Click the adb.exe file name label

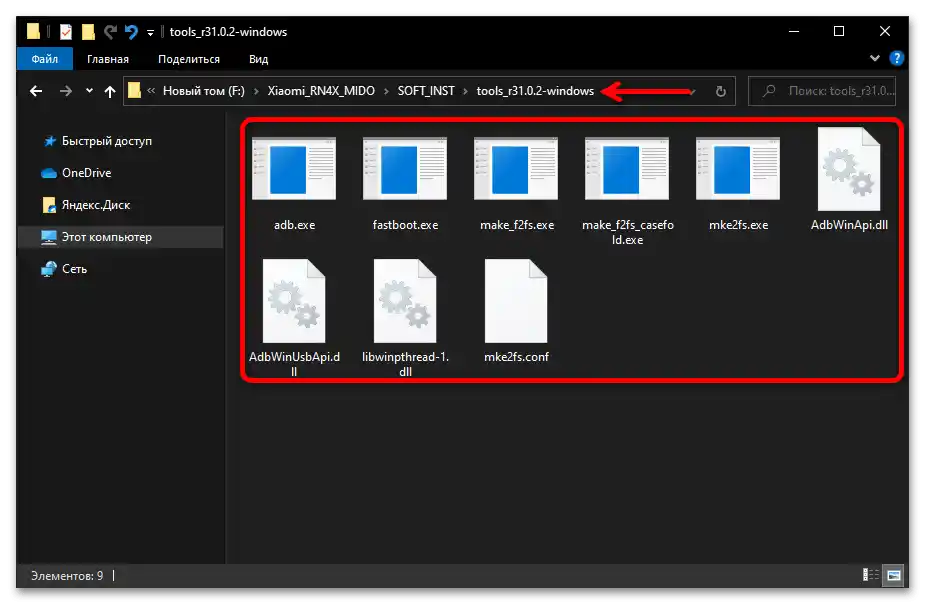tap(294, 225)
